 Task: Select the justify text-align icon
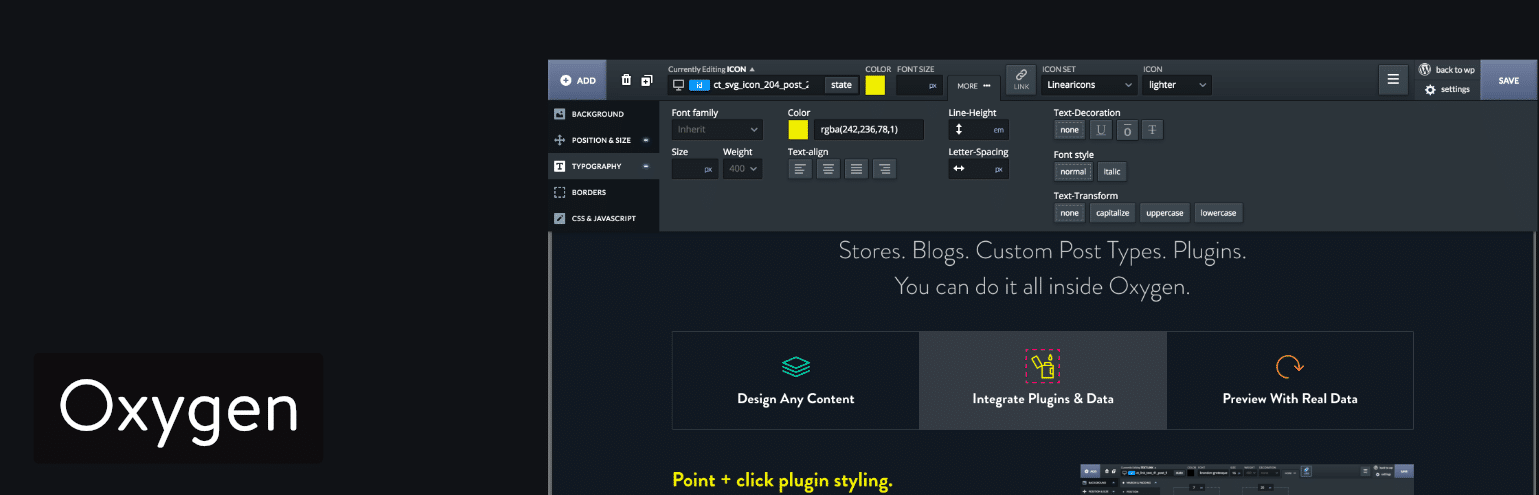856,169
